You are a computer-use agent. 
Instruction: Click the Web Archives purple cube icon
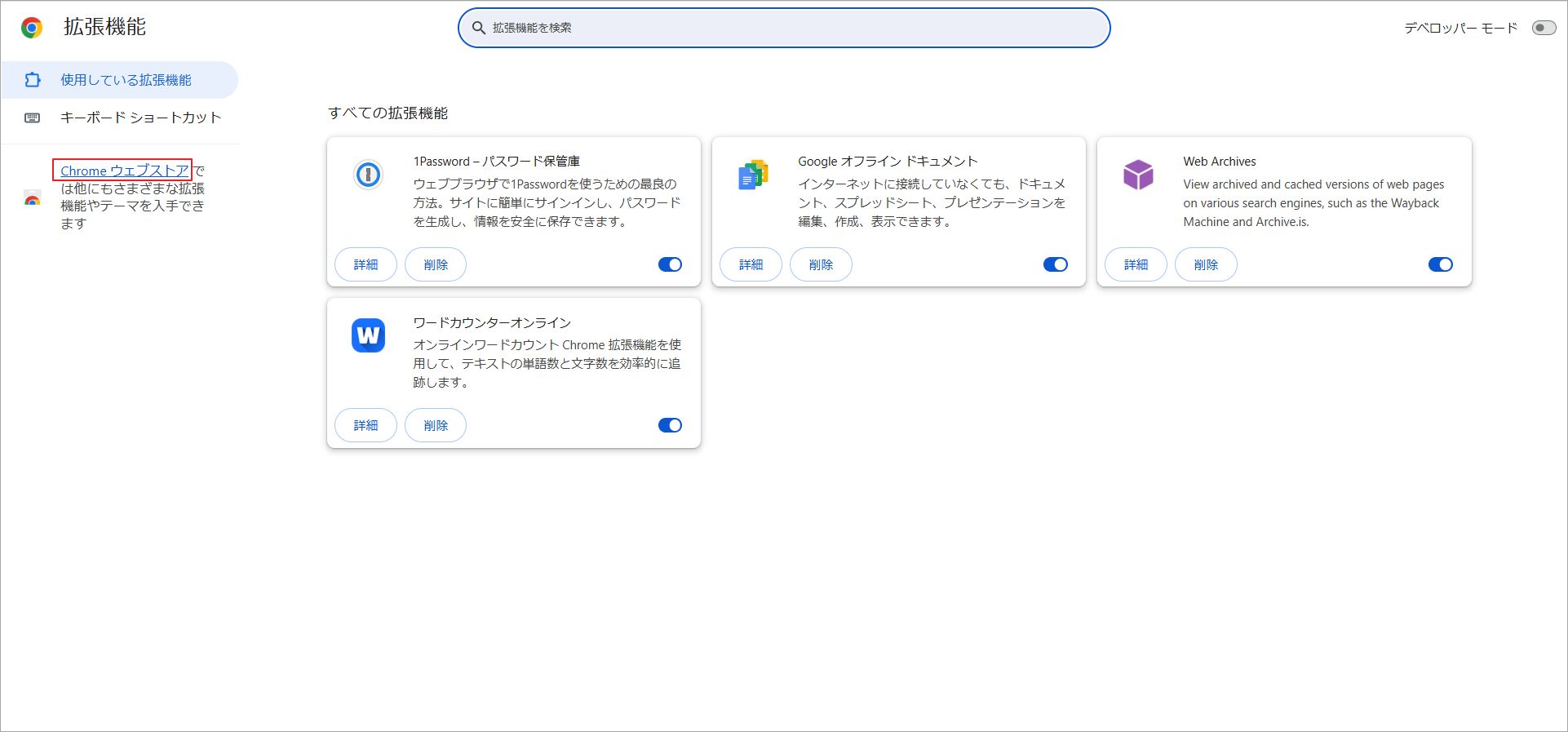pyautogui.click(x=1138, y=174)
